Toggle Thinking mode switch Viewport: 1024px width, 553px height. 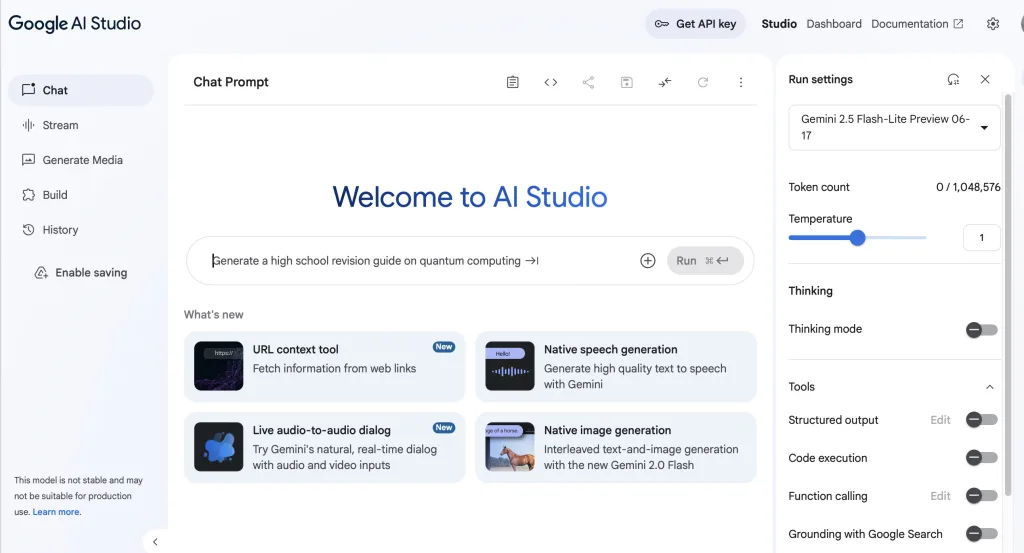(x=982, y=329)
